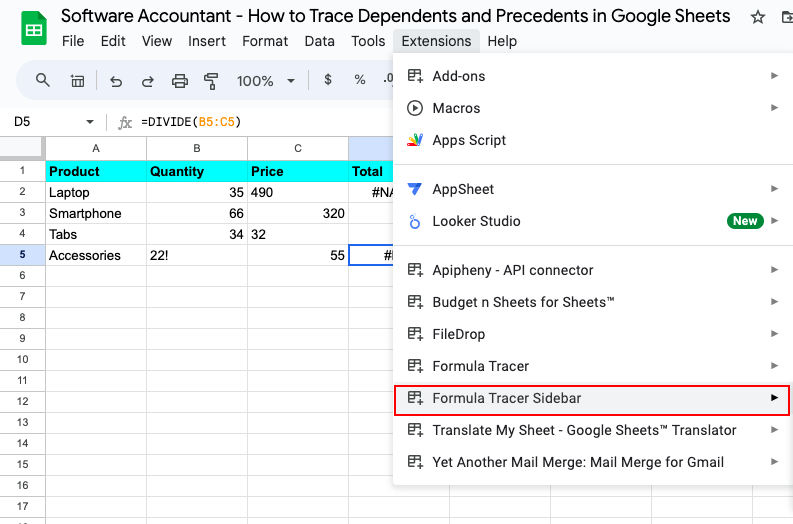Click the icon beside Apipheny
The width and height of the screenshot is (793, 524).
[x=415, y=270]
